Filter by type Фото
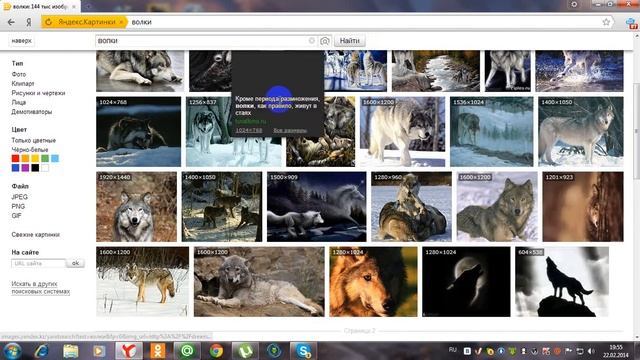Image resolution: width=640 pixels, height=360 pixels. point(19,74)
